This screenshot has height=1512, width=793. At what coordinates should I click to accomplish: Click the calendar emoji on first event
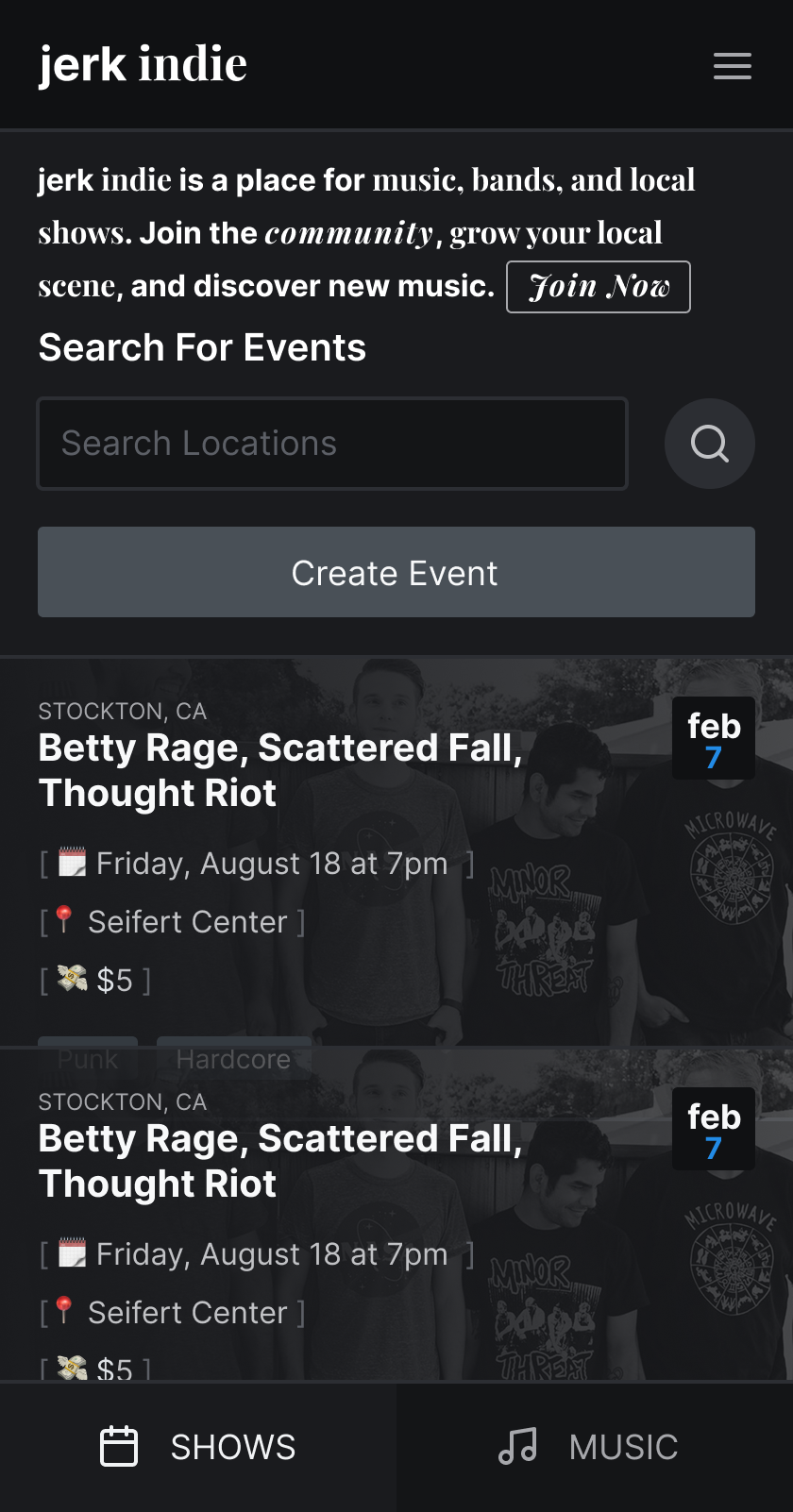coord(73,863)
